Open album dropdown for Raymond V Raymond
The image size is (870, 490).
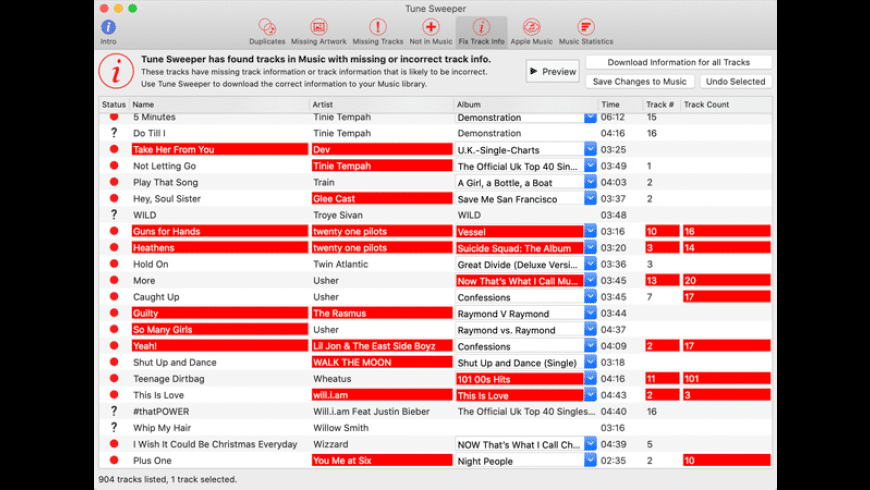(590, 313)
